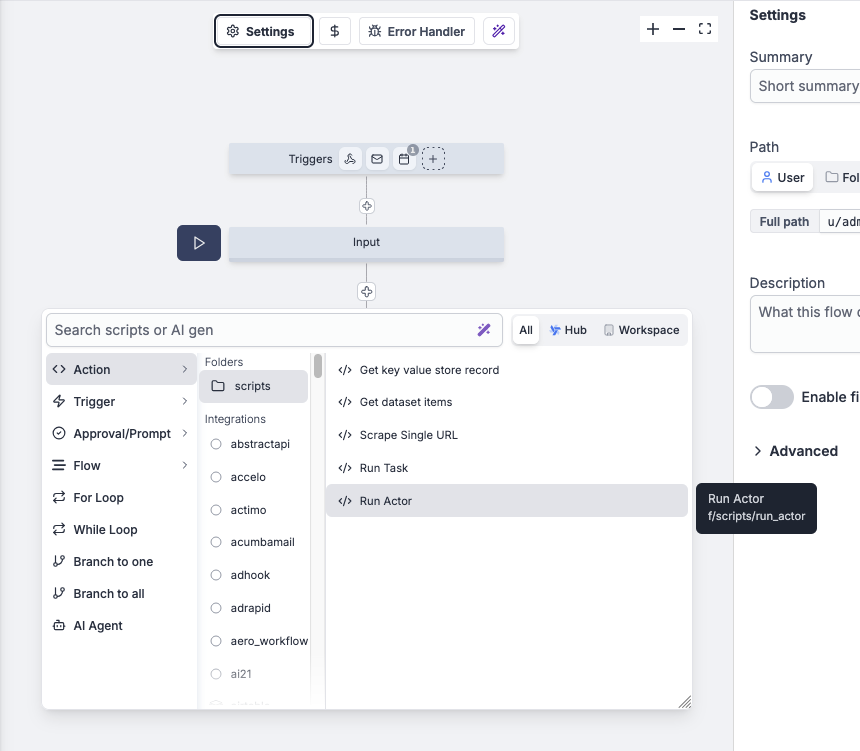This screenshot has height=751, width=860.
Task: Click the Error Handler button
Action: click(416, 31)
